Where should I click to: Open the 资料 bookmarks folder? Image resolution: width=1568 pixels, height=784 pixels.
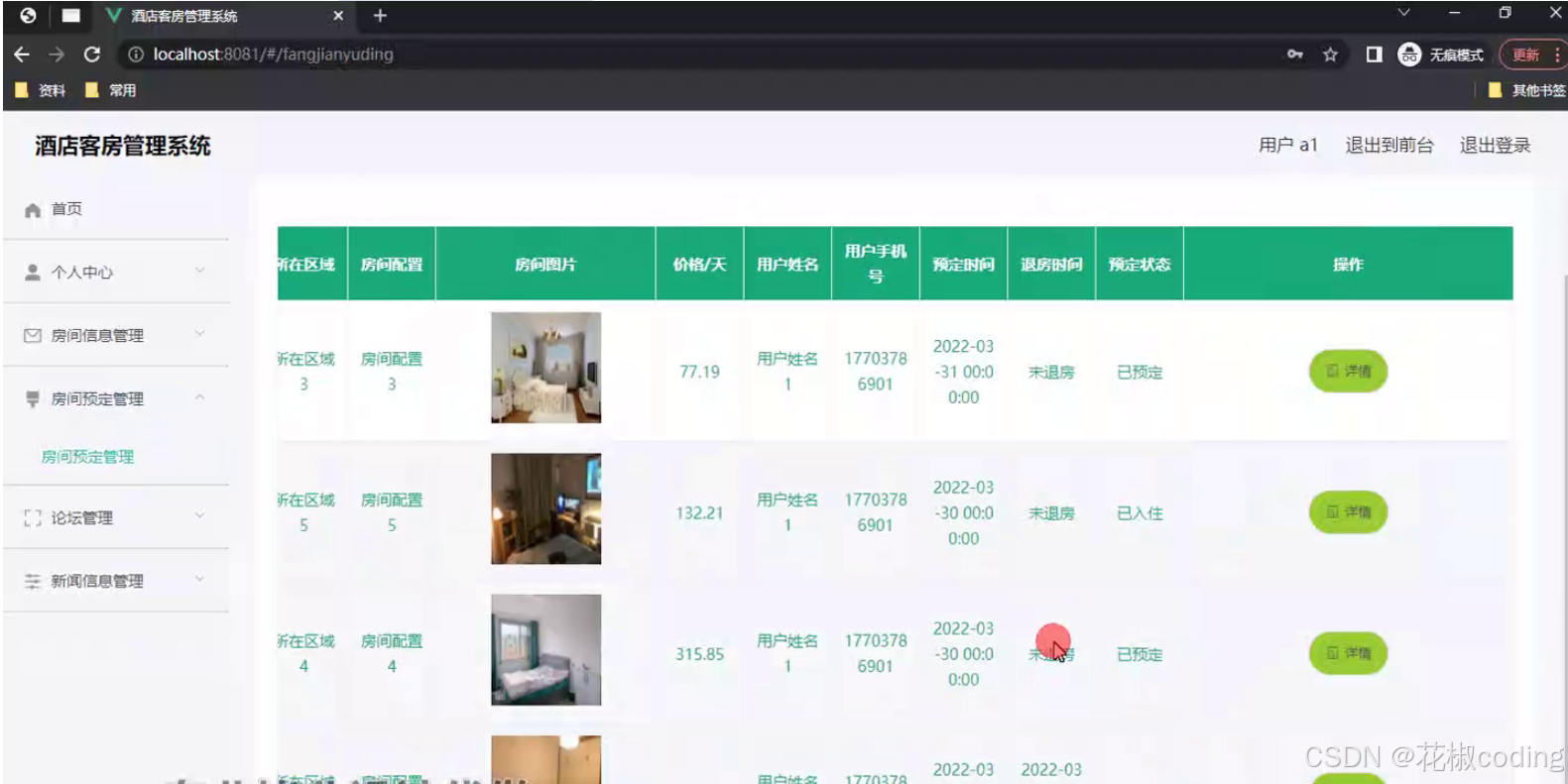tap(41, 90)
